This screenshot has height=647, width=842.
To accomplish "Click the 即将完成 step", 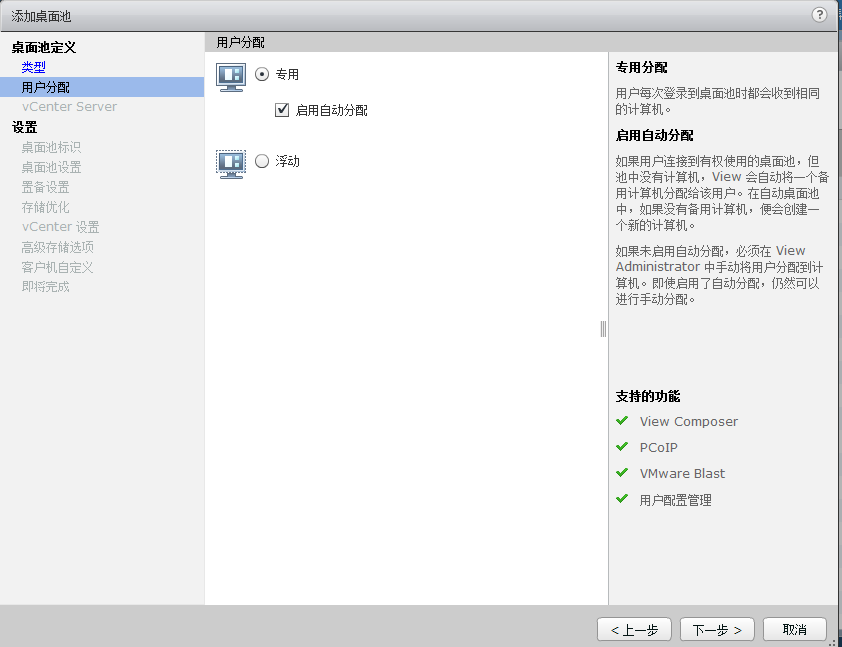I will pyautogui.click(x=45, y=287).
